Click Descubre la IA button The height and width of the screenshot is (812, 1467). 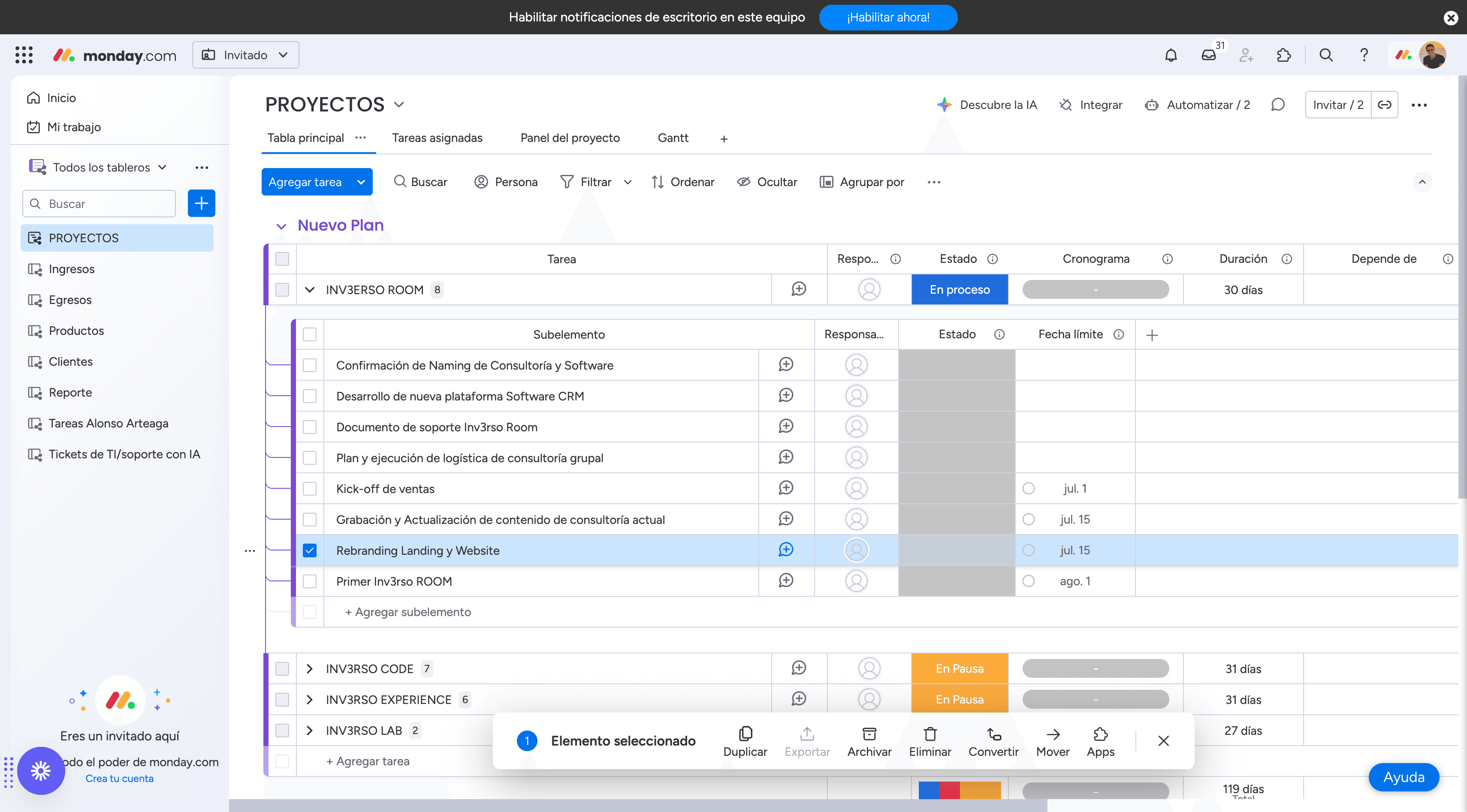[987, 105]
